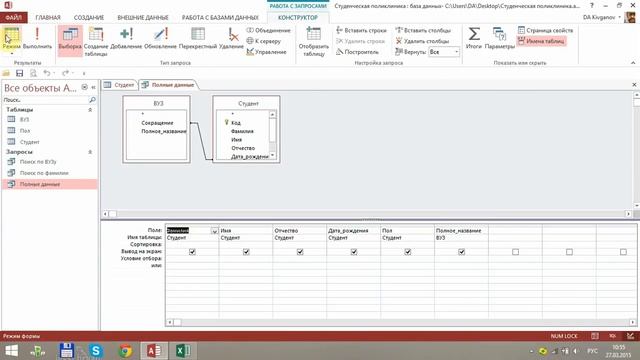Screen dimensions: 640x360
Task: Select Код field in Студент table box
Action: (236, 122)
